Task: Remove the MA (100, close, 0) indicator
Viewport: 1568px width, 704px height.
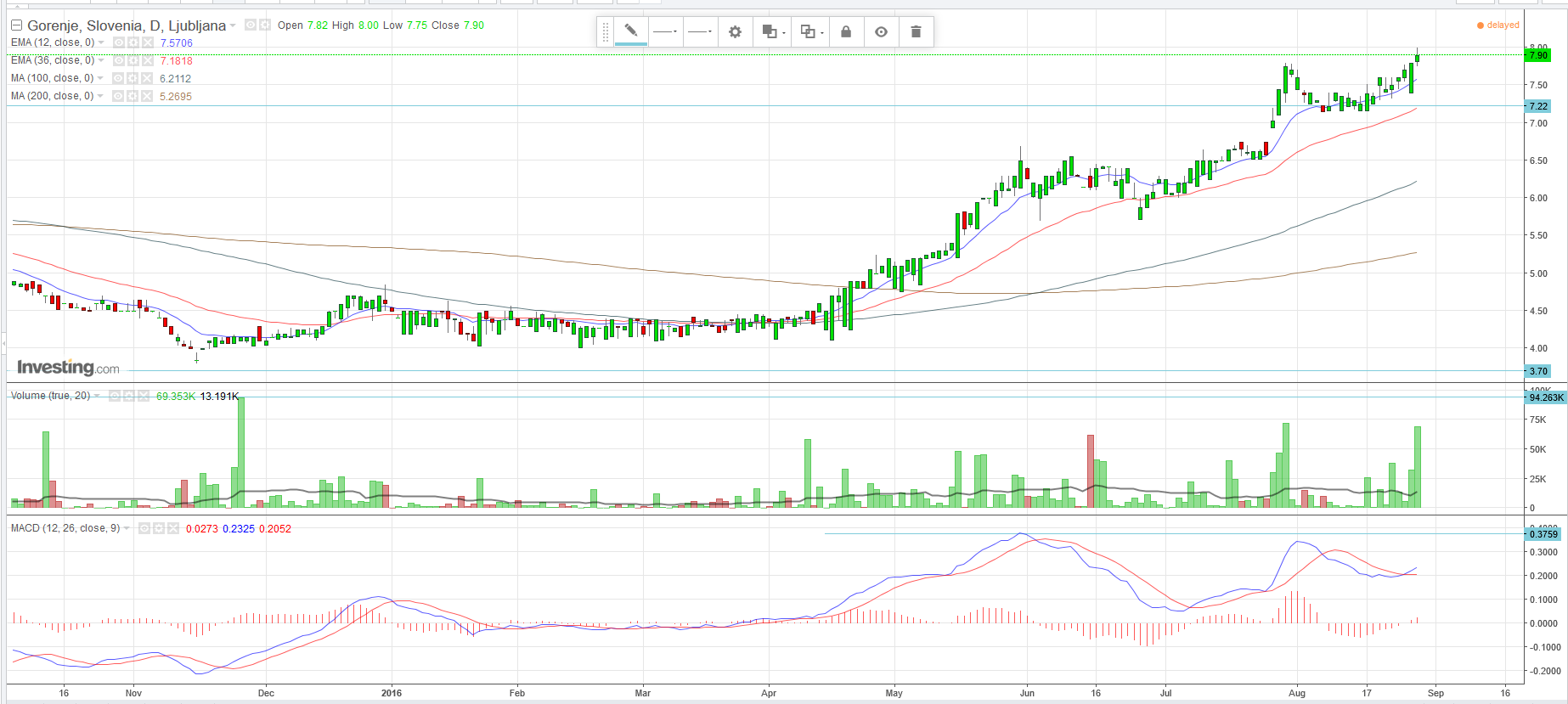Action: [x=147, y=78]
